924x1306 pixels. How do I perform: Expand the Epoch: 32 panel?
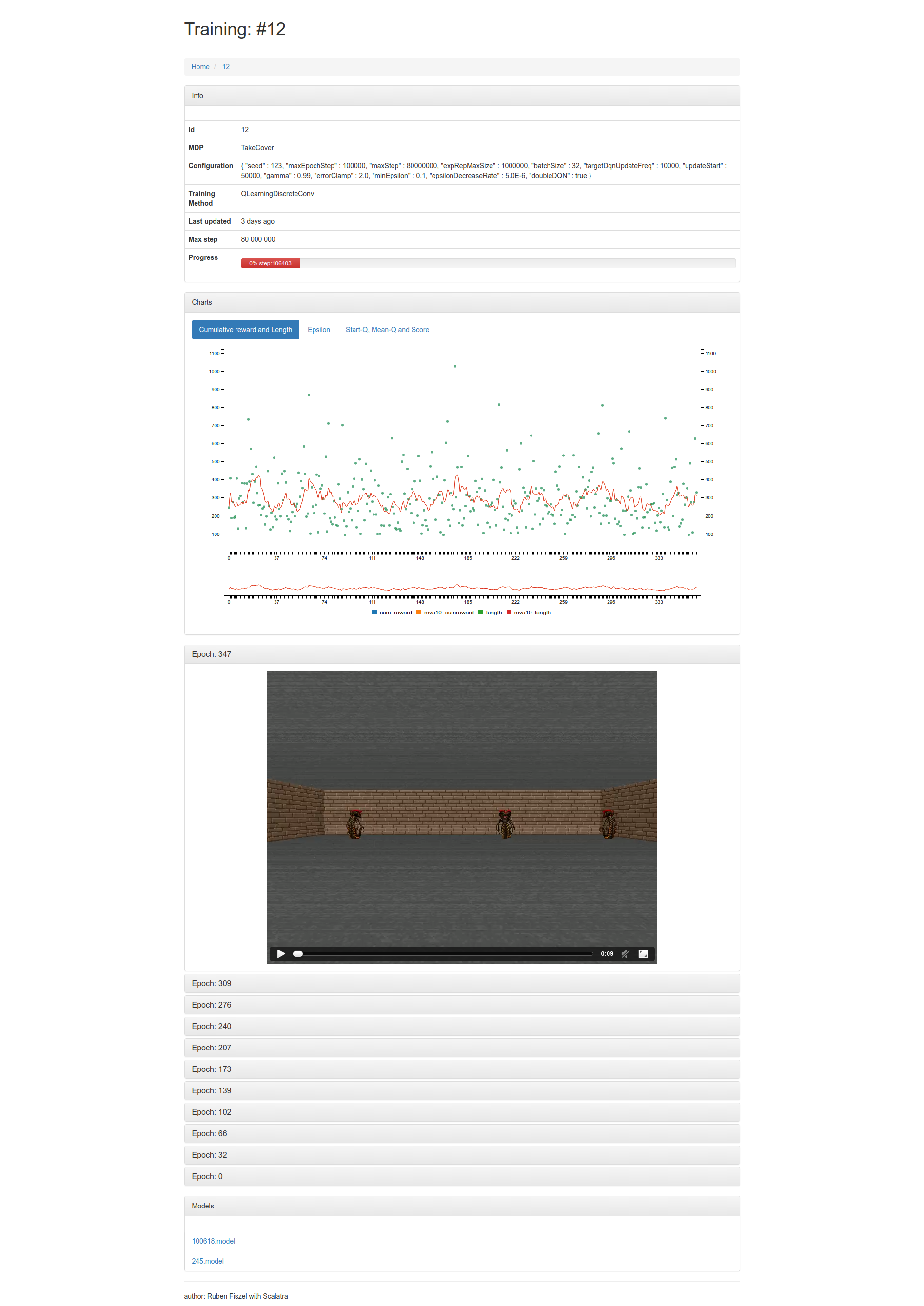(x=462, y=1155)
